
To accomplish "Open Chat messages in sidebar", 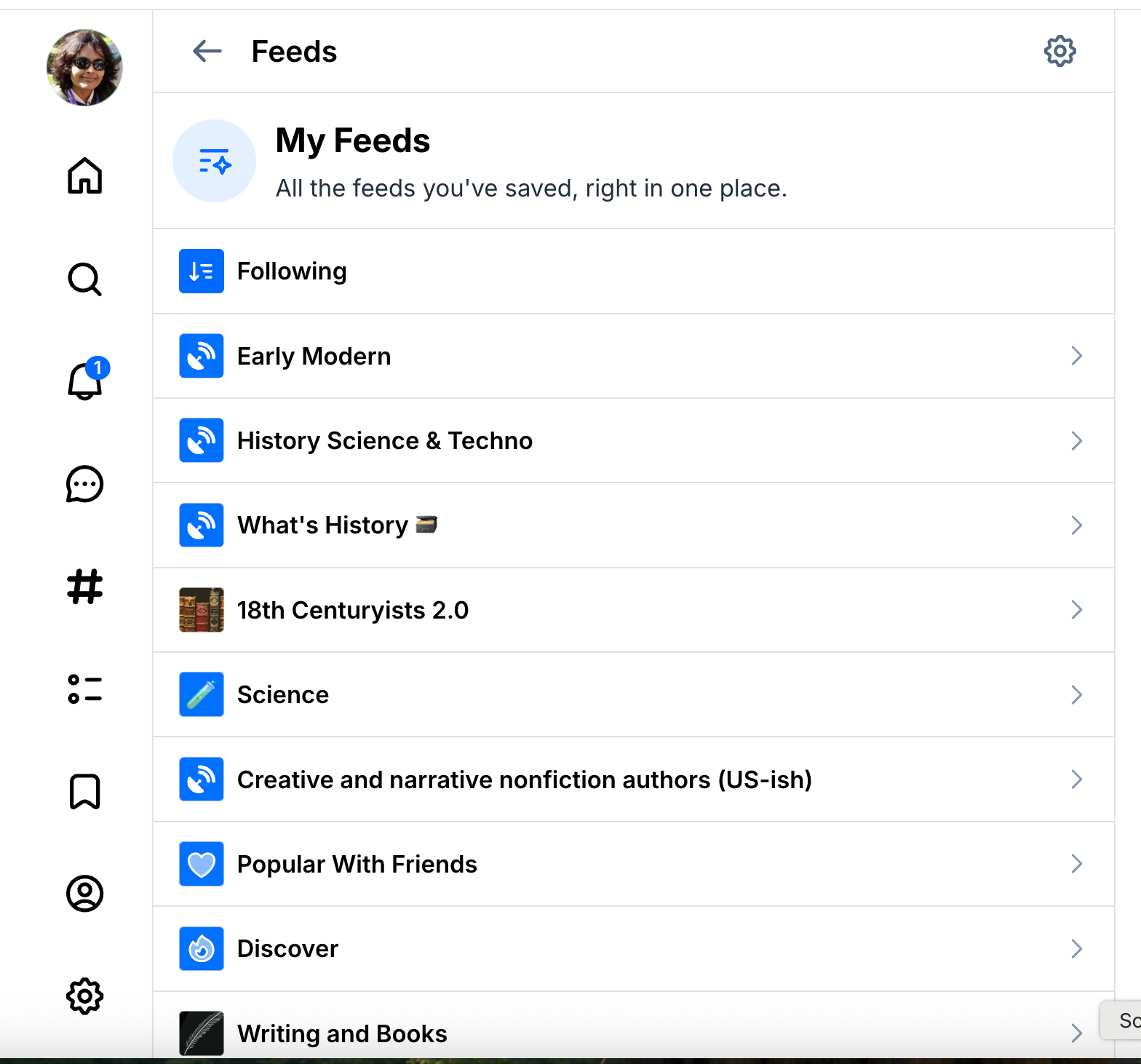I will tap(84, 484).
